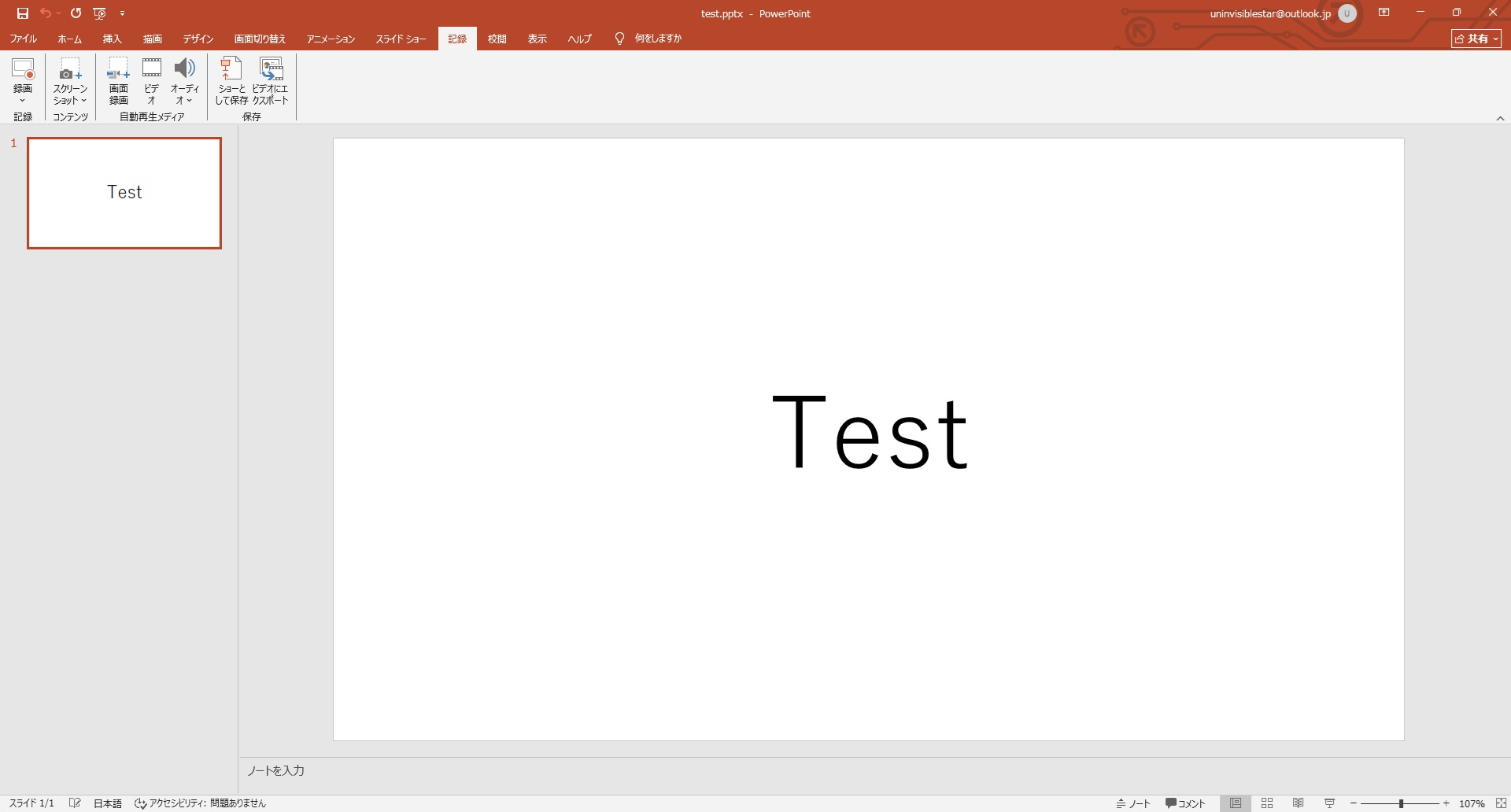Click the slide sorter view icon
Image resolution: width=1511 pixels, height=812 pixels.
pyautogui.click(x=1267, y=803)
